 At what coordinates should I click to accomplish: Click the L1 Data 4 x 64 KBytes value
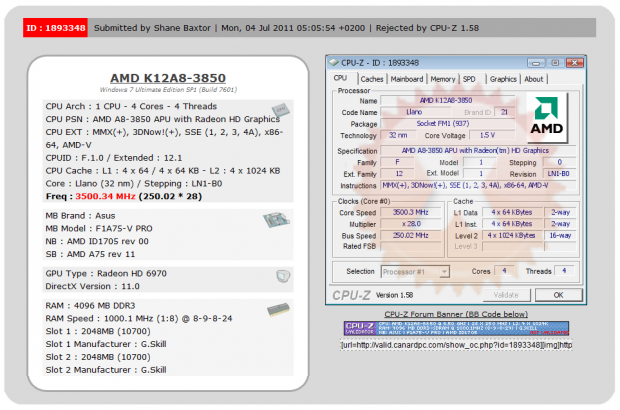[512, 212]
